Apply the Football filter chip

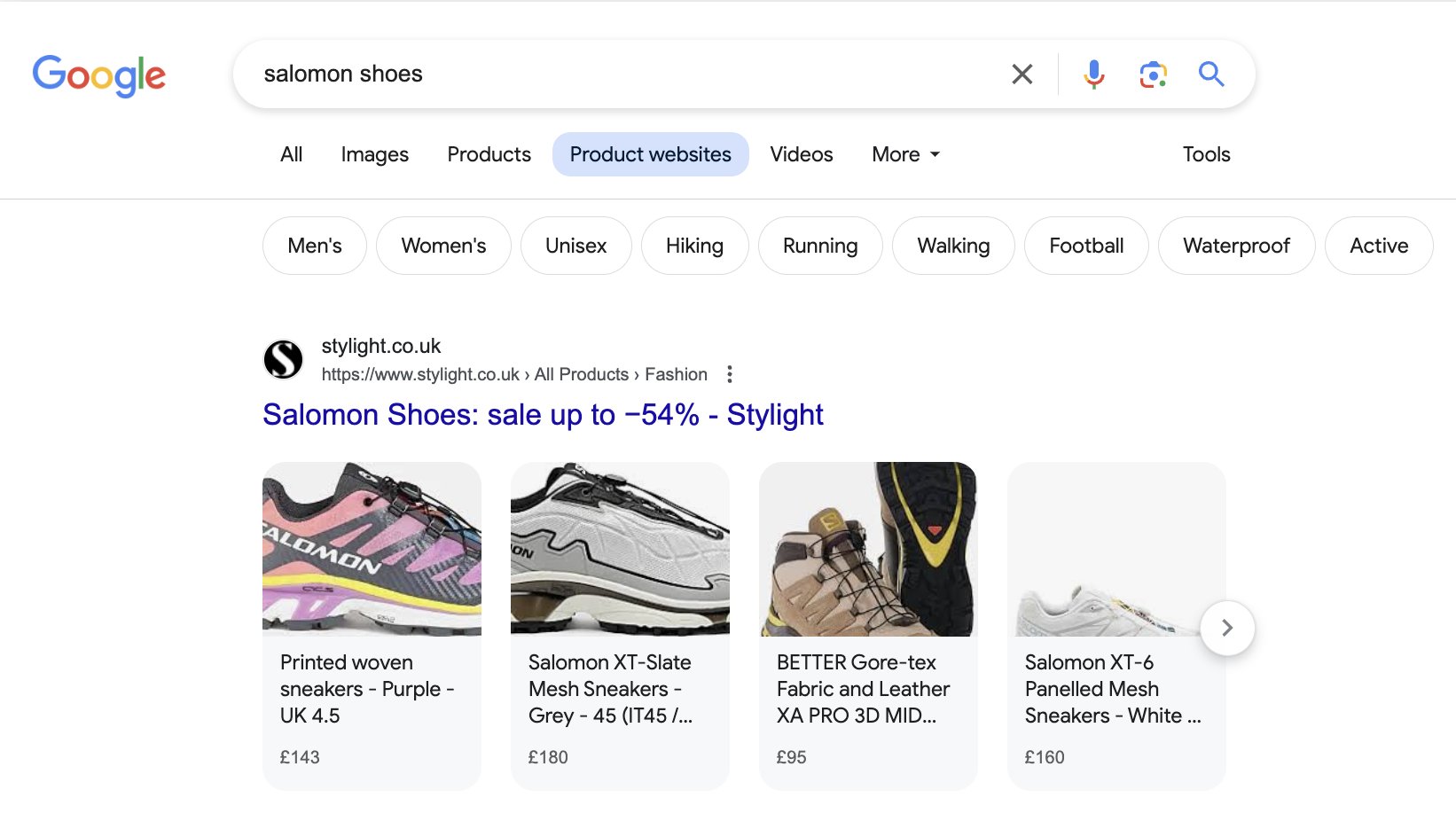click(1086, 246)
